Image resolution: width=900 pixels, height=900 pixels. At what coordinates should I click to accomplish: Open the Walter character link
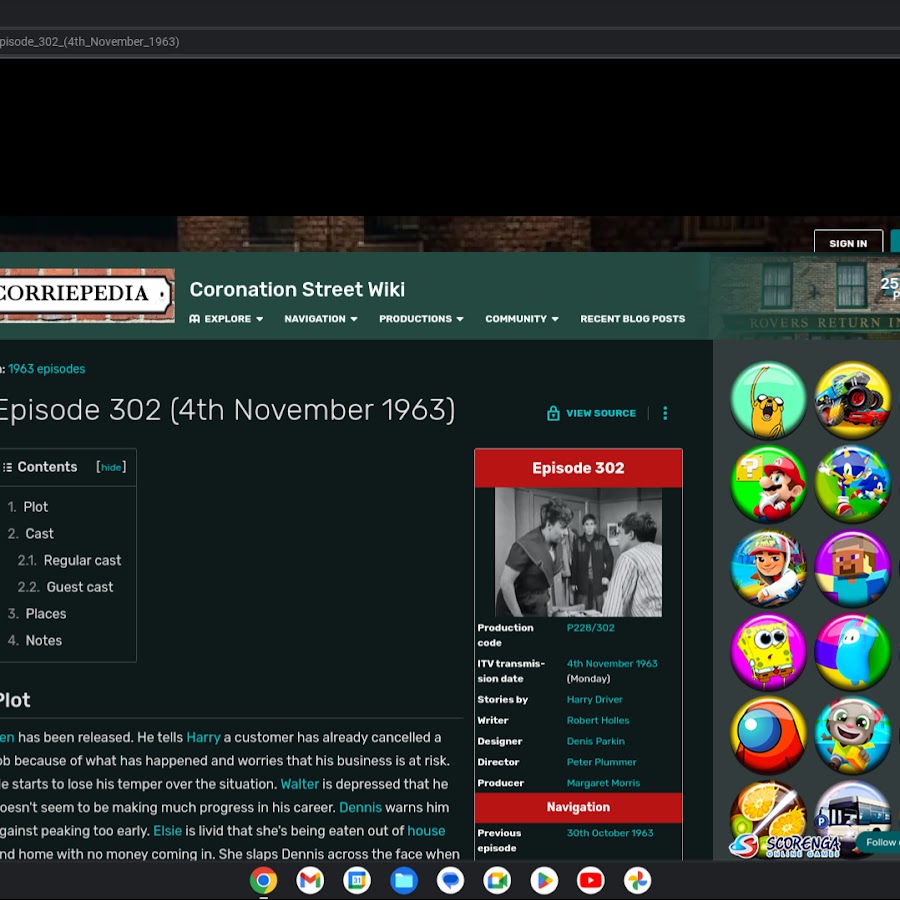pos(300,784)
